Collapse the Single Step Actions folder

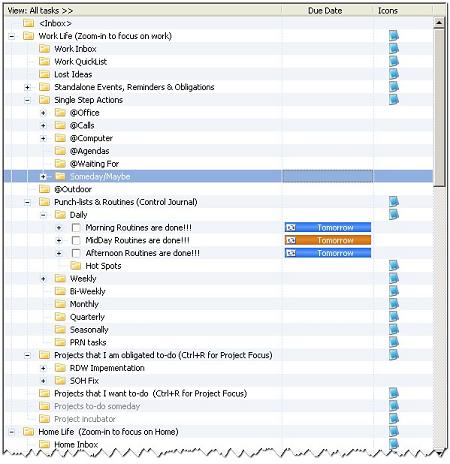(27, 100)
